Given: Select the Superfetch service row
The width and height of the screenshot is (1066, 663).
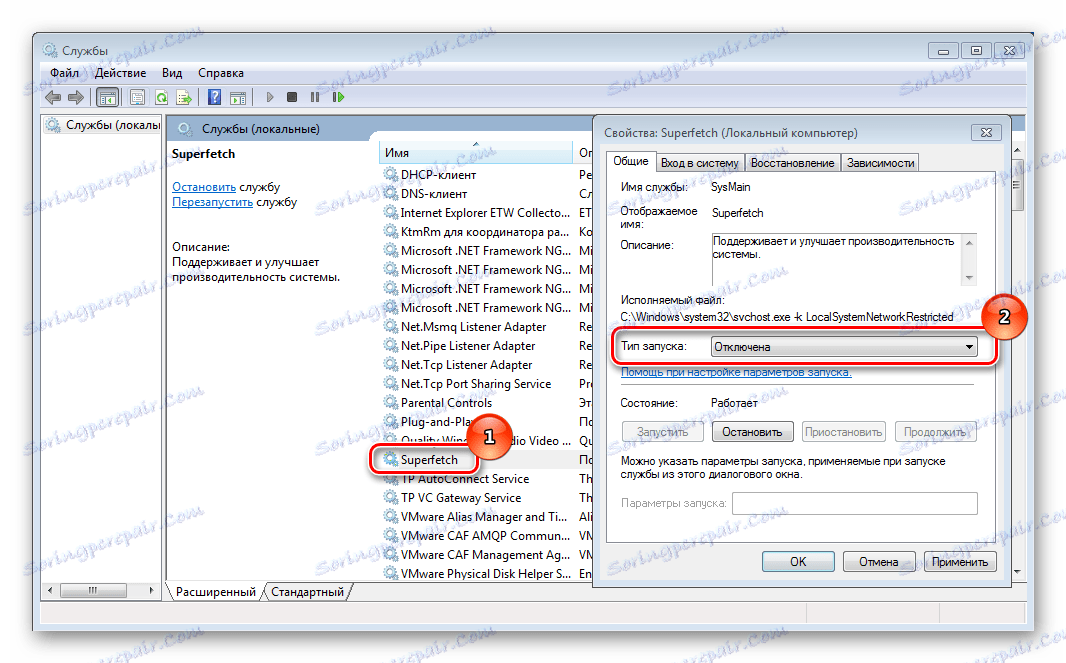Looking at the screenshot, I should (x=429, y=460).
